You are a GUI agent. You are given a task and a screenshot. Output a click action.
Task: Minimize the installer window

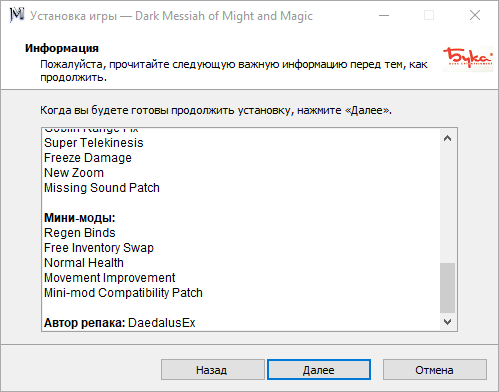384,15
